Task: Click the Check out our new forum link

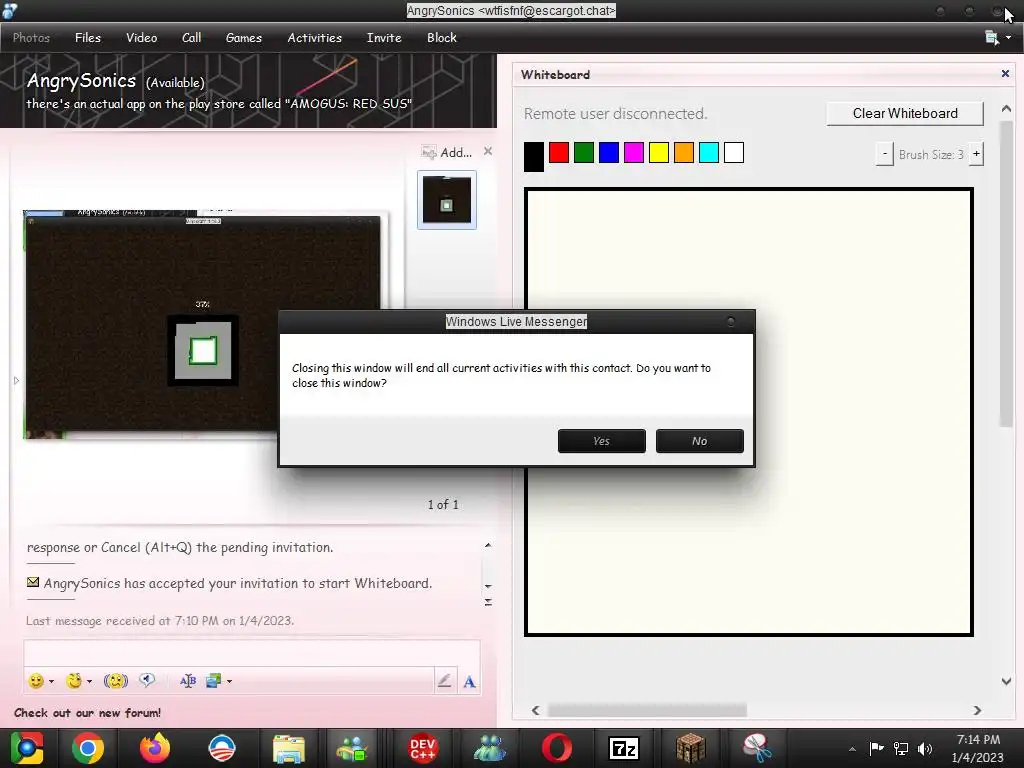Action: tap(88, 712)
